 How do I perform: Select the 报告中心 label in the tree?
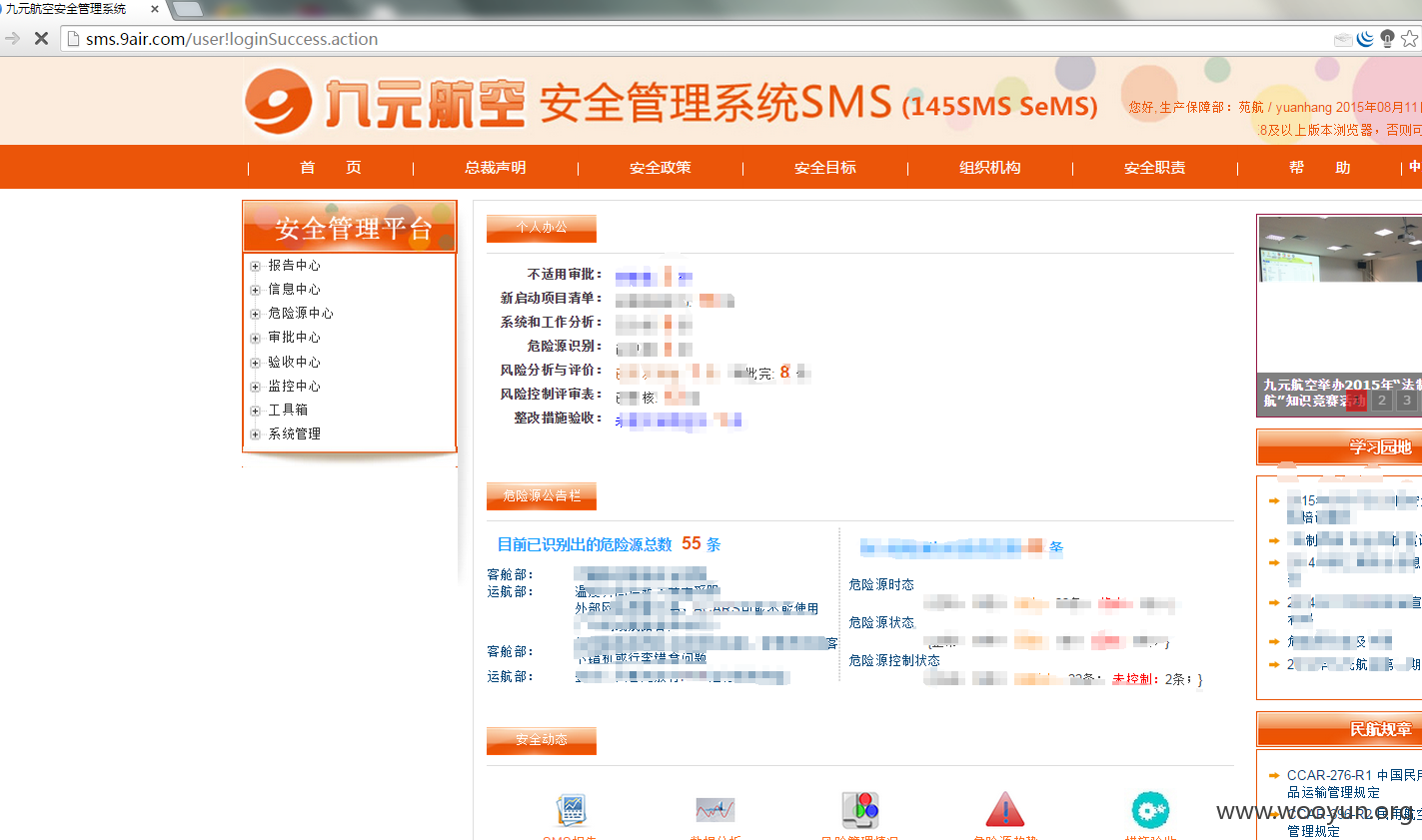pyautogui.click(x=294, y=265)
